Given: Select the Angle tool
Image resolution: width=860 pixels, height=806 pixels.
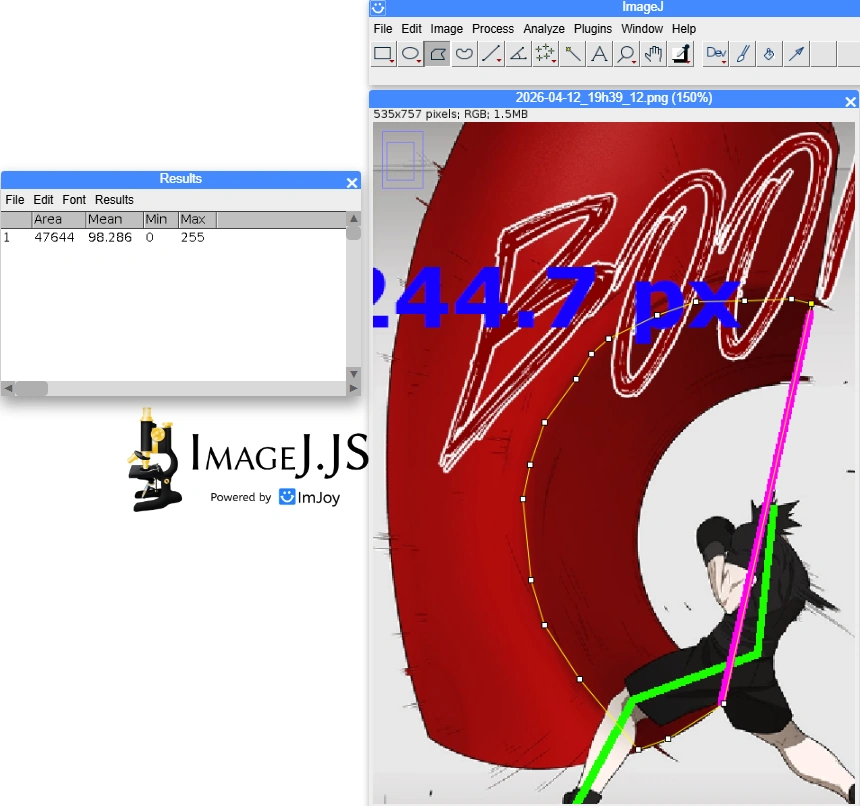Looking at the screenshot, I should coord(518,54).
